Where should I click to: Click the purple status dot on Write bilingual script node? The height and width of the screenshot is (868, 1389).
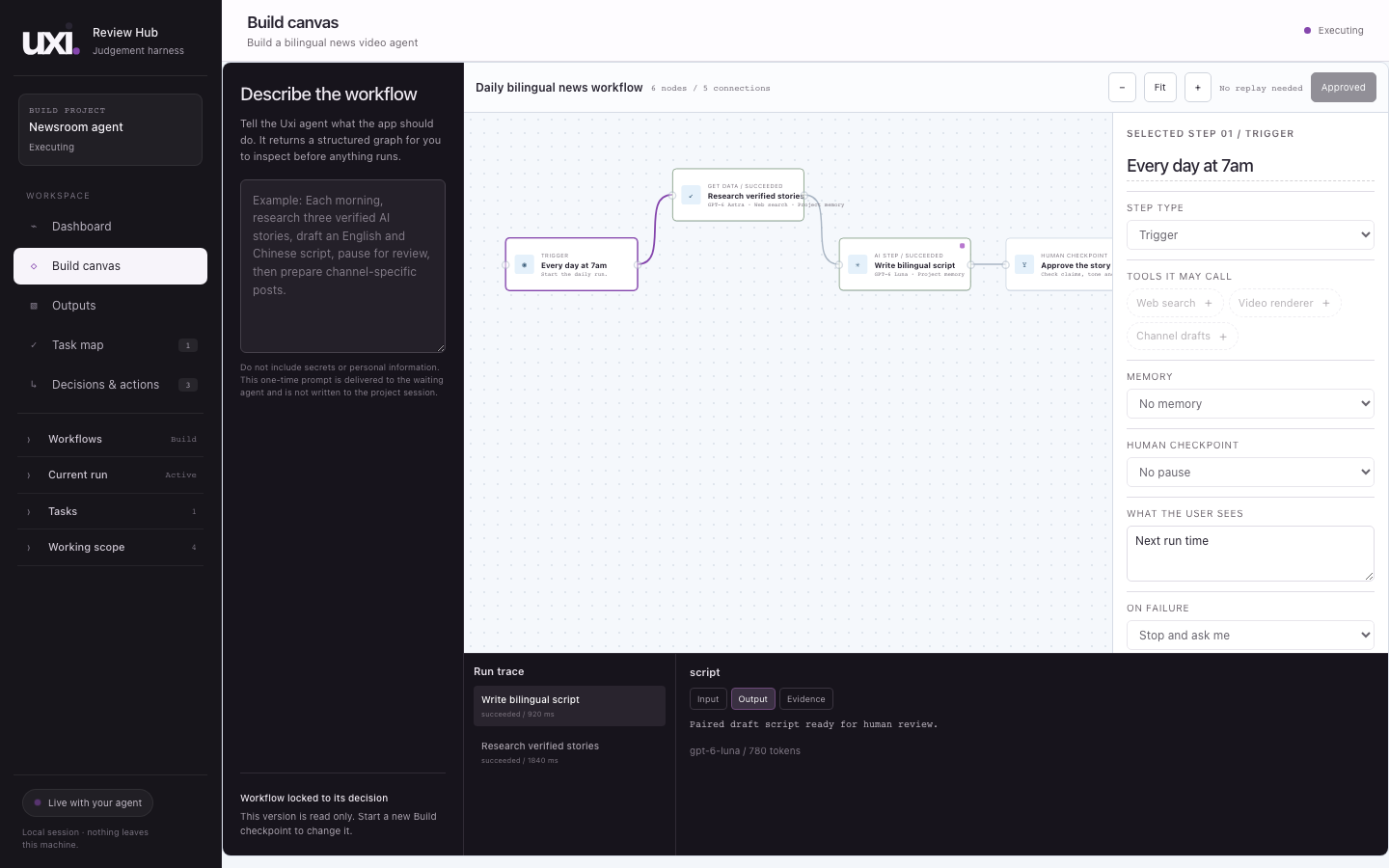[x=962, y=246]
